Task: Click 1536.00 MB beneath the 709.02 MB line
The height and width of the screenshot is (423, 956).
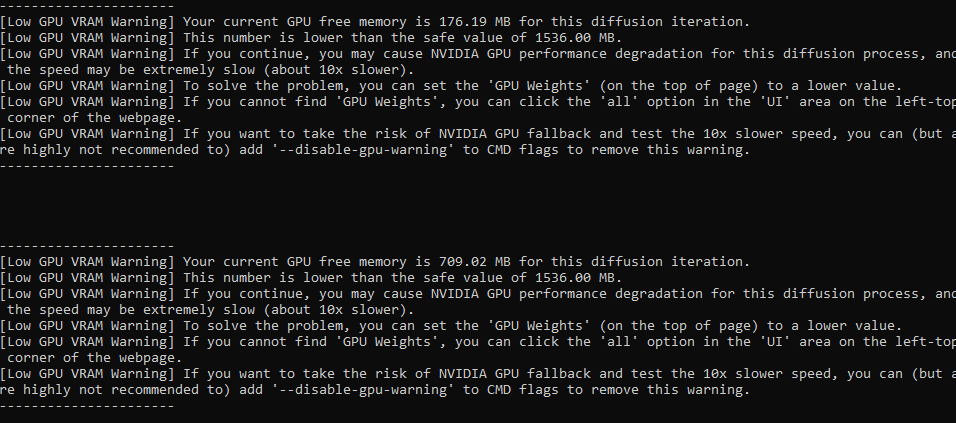Action: (x=575, y=278)
